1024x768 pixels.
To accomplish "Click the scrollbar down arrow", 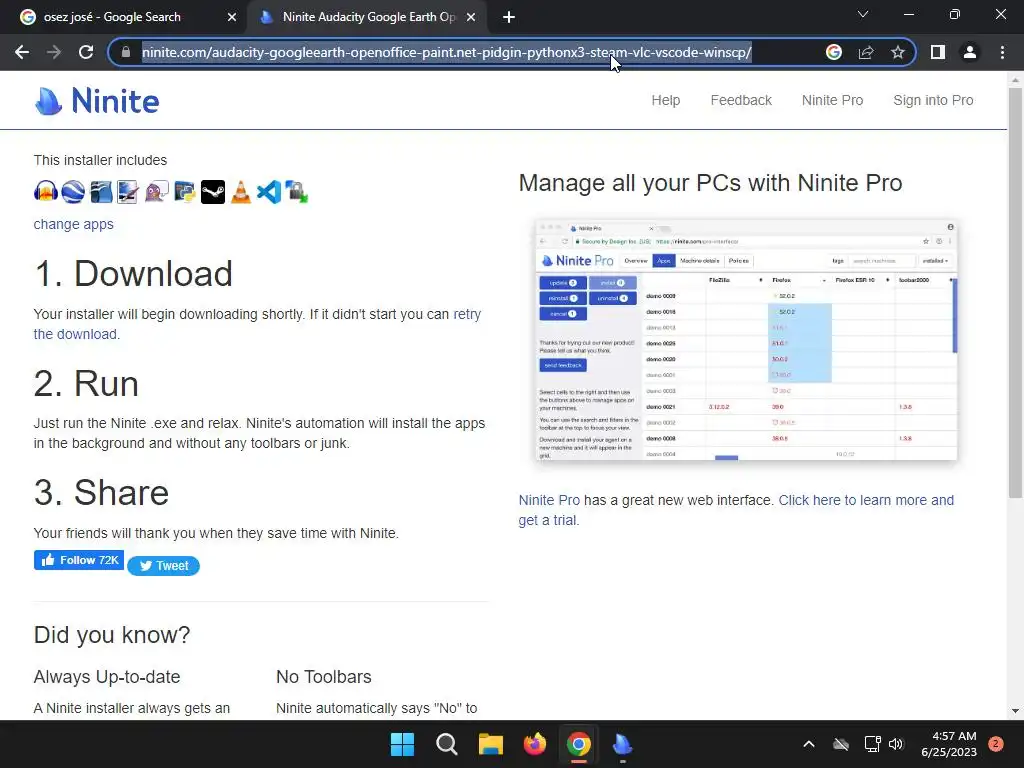I will click(1016, 711).
